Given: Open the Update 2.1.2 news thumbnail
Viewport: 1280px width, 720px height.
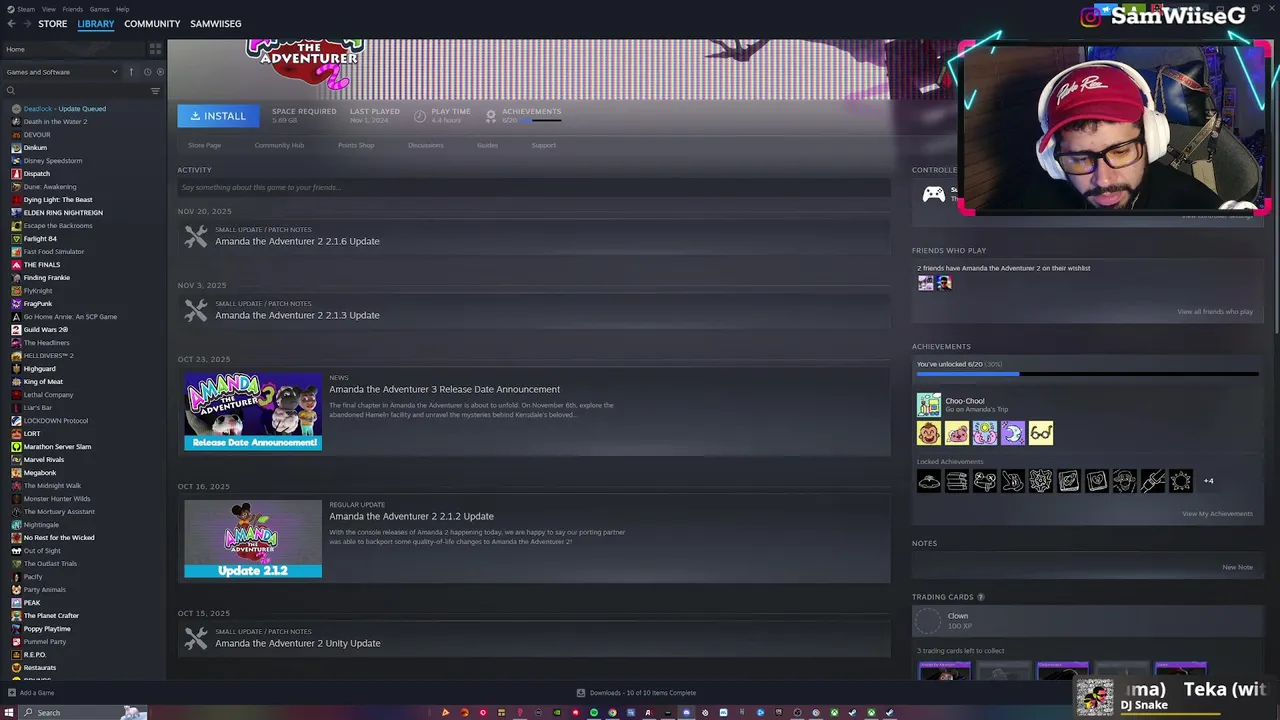Looking at the screenshot, I should 253,539.
